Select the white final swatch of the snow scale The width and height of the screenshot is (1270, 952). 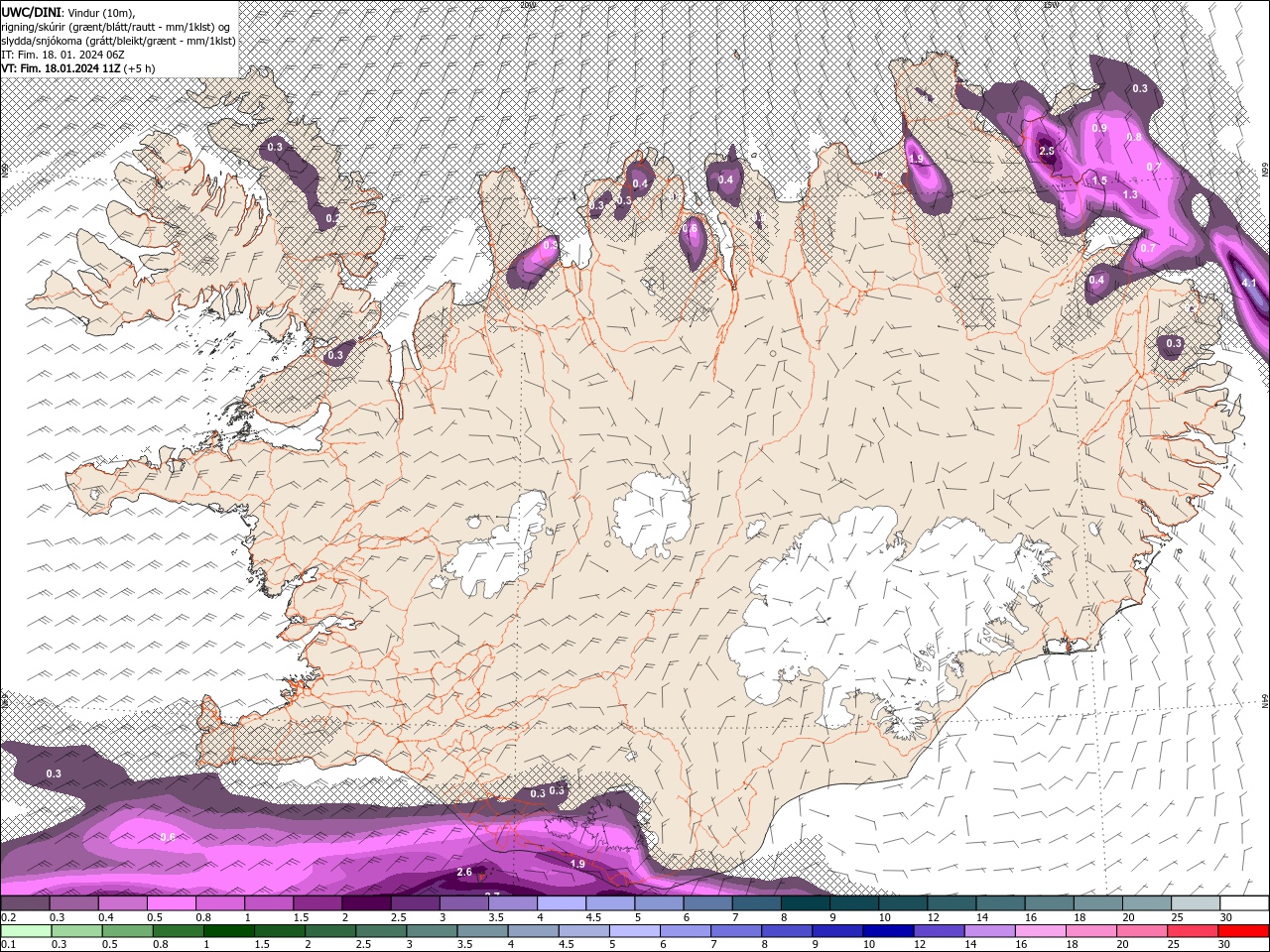click(x=1244, y=903)
